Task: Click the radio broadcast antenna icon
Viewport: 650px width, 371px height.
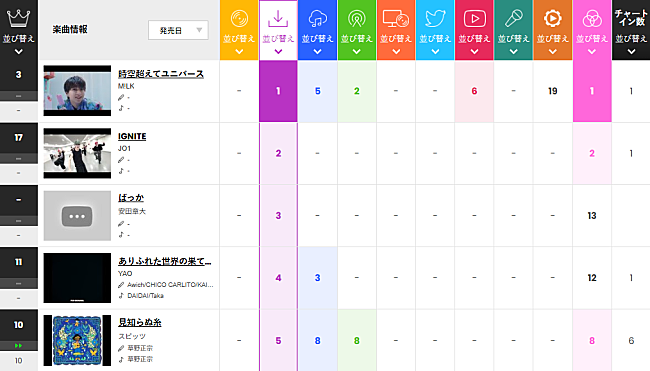Action: click(357, 19)
